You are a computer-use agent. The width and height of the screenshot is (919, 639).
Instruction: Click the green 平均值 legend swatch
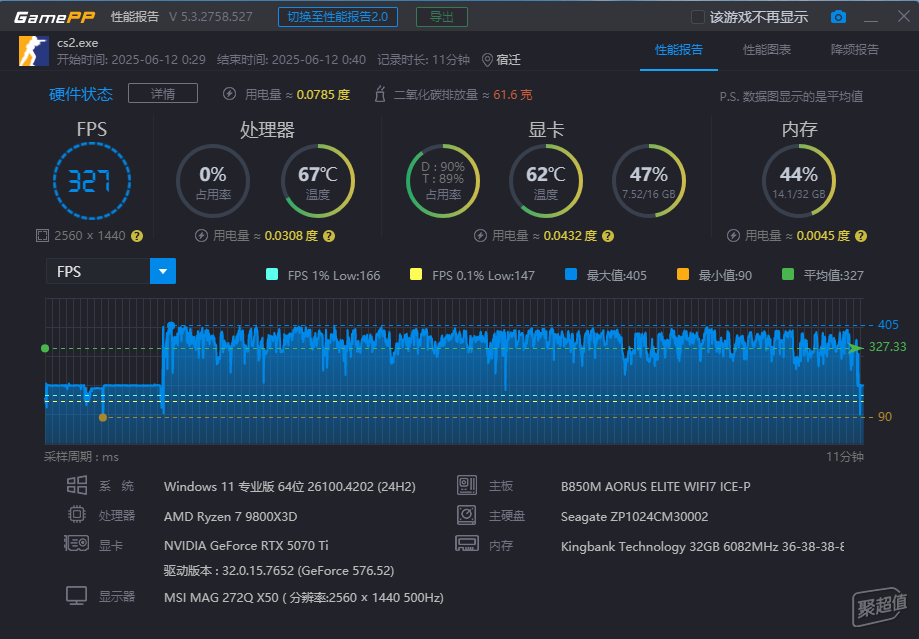pyautogui.click(x=788, y=274)
